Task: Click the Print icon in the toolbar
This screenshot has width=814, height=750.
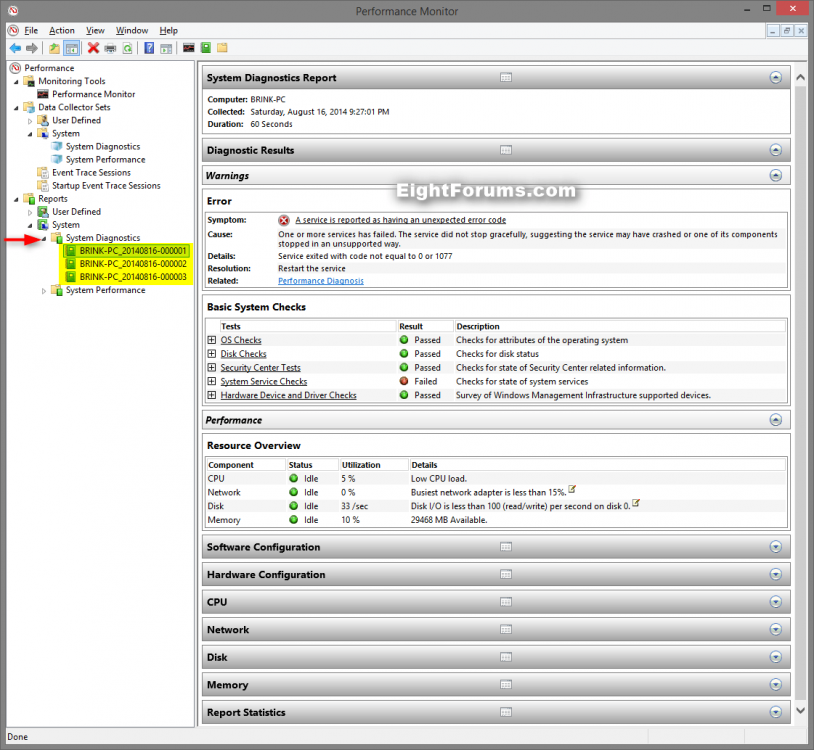Action: tap(110, 47)
